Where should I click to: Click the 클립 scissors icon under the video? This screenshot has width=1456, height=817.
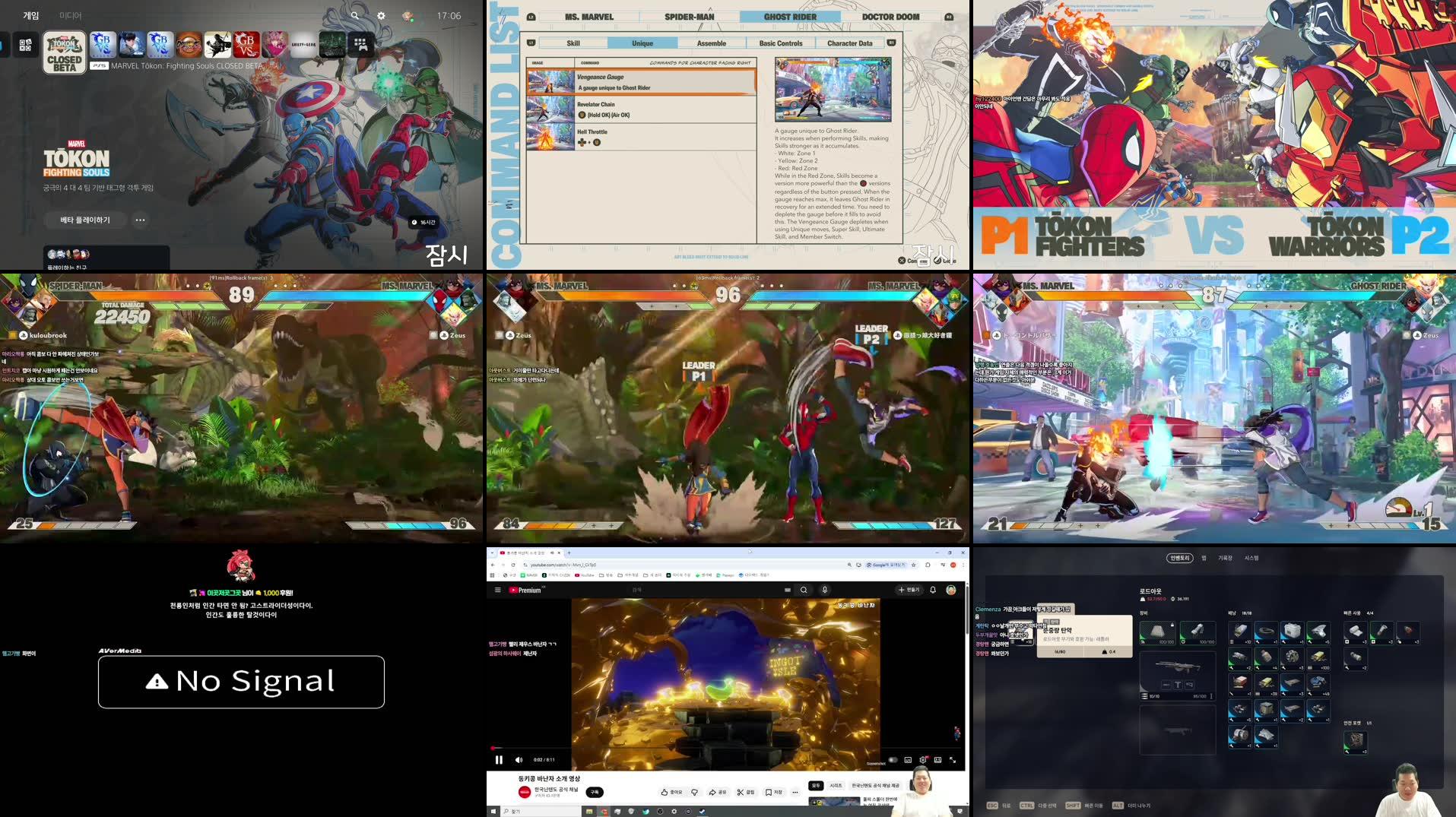(740, 792)
